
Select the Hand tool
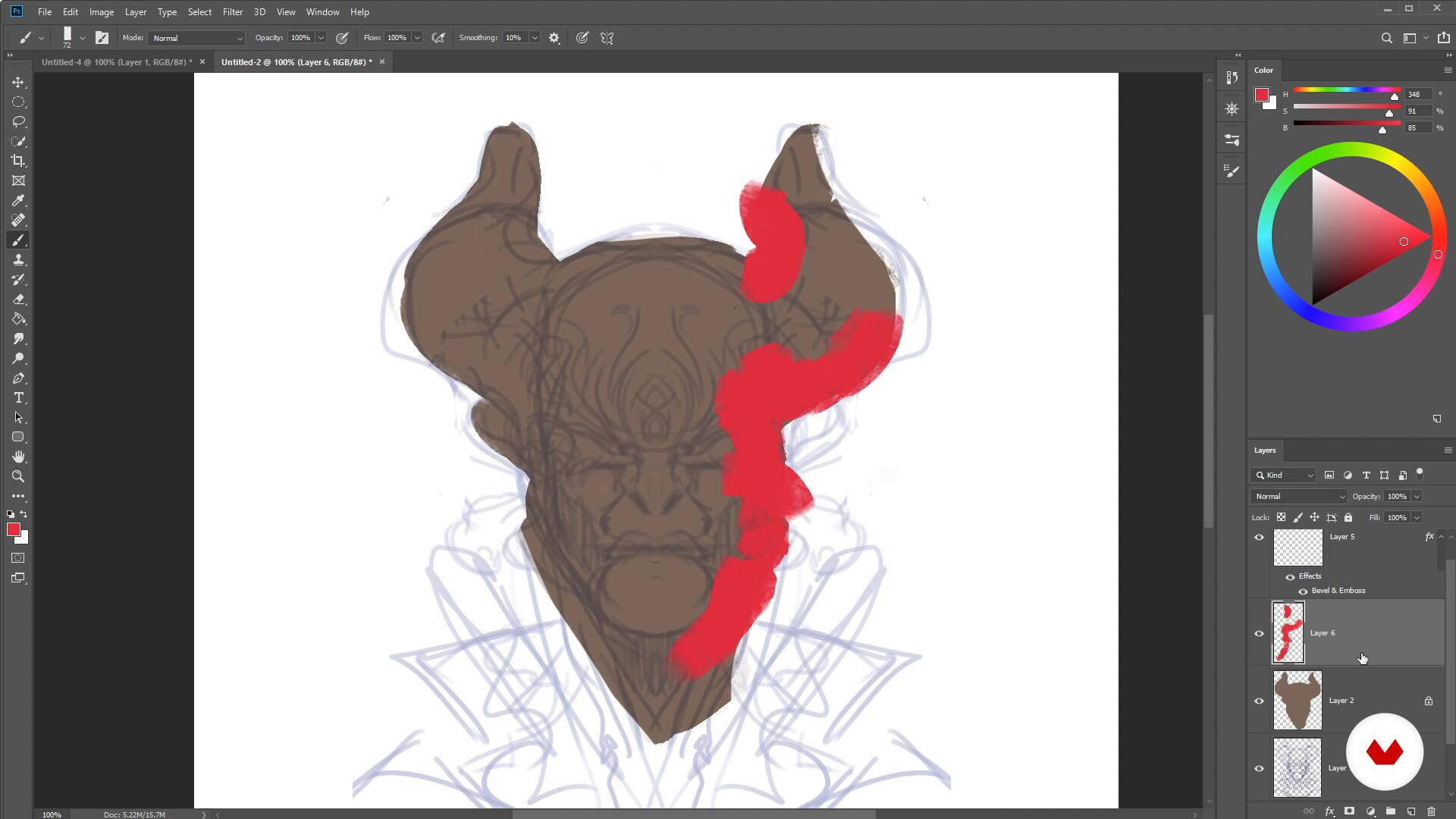[18, 457]
